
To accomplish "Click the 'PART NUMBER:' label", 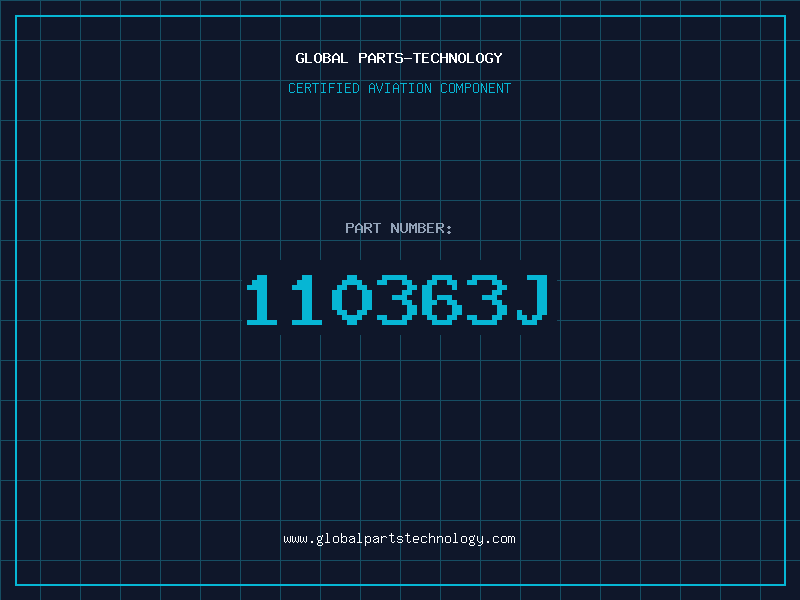I will pos(399,228).
